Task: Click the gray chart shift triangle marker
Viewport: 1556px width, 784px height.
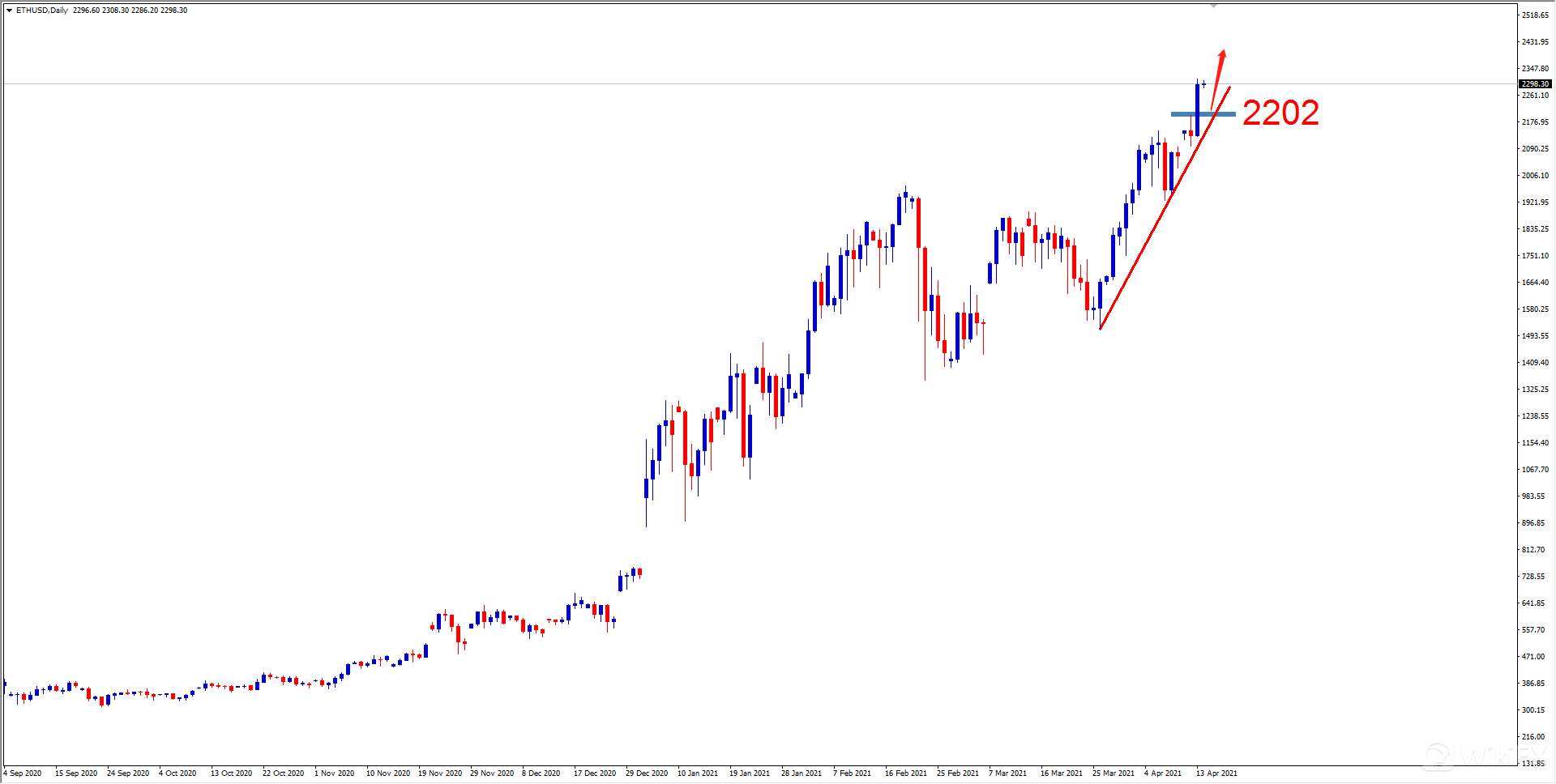Action: [x=1213, y=6]
